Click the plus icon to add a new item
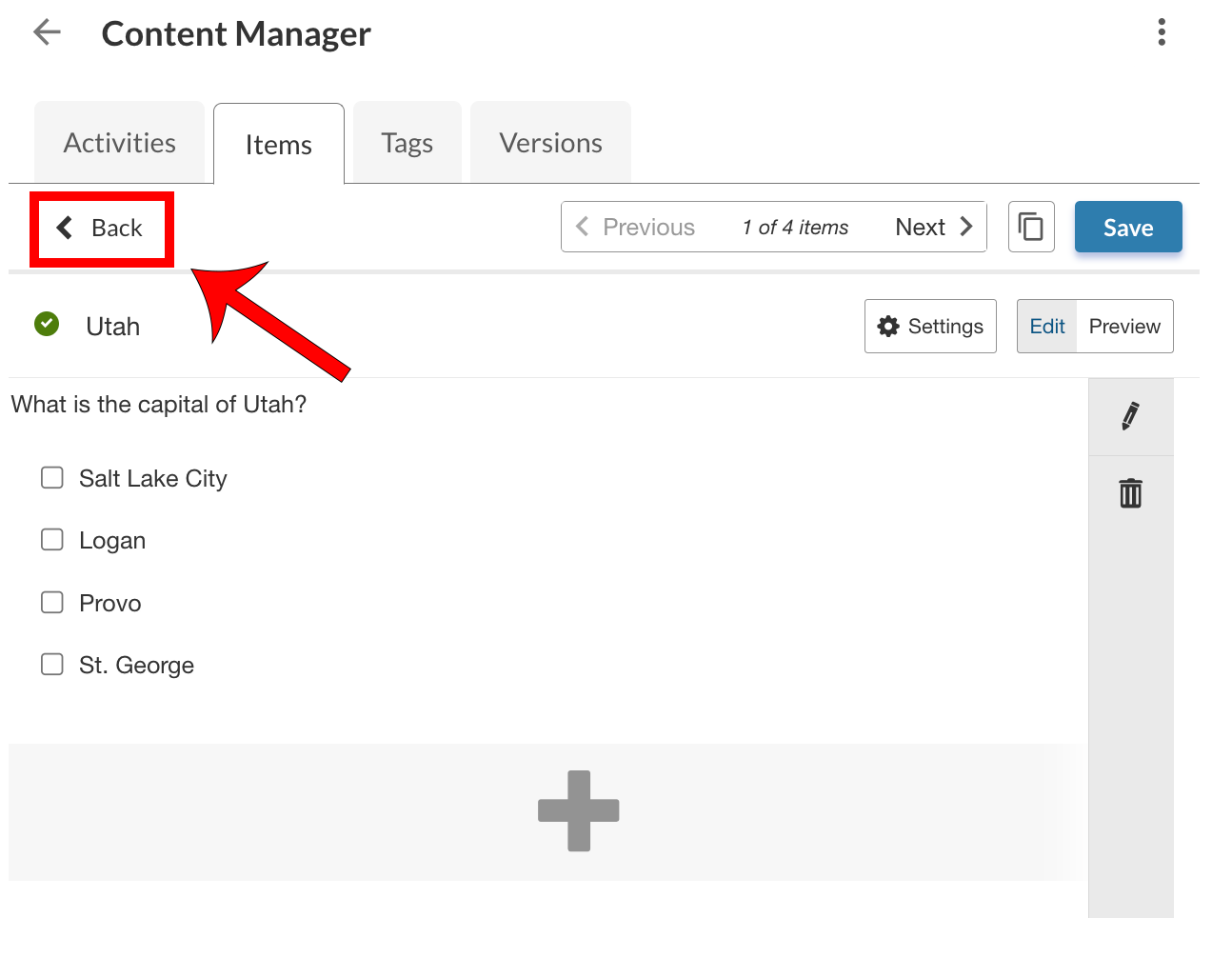 click(x=579, y=811)
